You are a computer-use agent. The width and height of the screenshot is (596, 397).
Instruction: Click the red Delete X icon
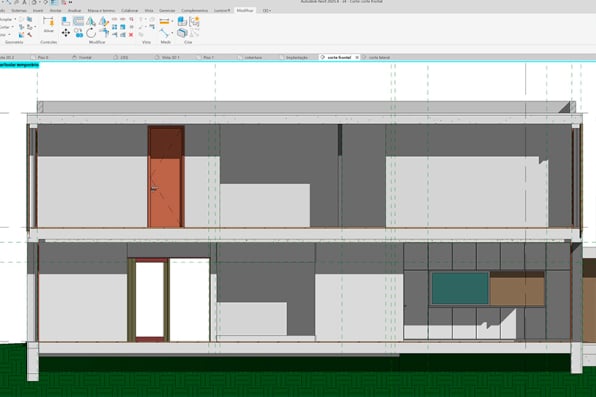131,35
